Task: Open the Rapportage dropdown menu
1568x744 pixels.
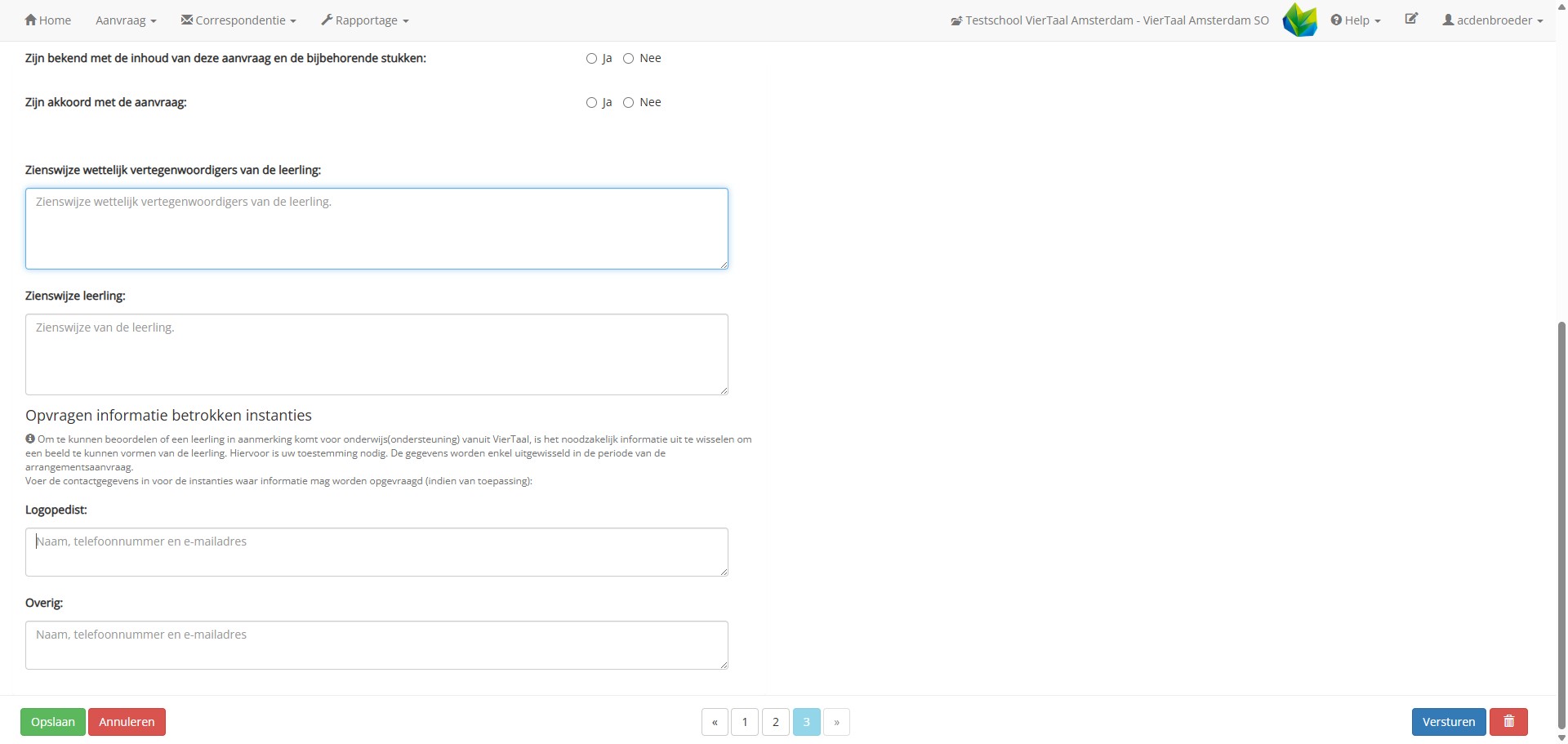Action: [x=365, y=20]
